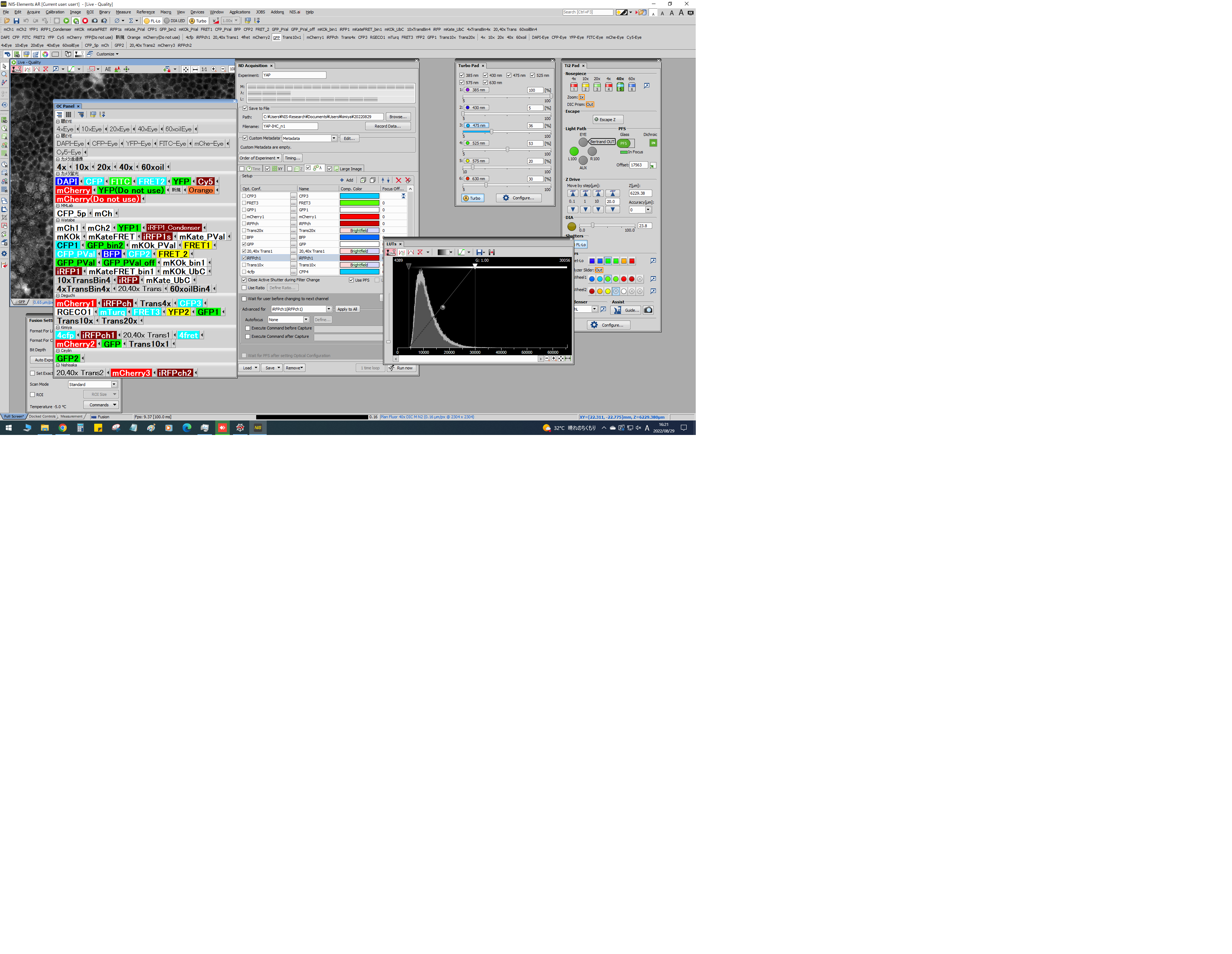Toggle Close Active Shutter during Filter Change

(244, 280)
